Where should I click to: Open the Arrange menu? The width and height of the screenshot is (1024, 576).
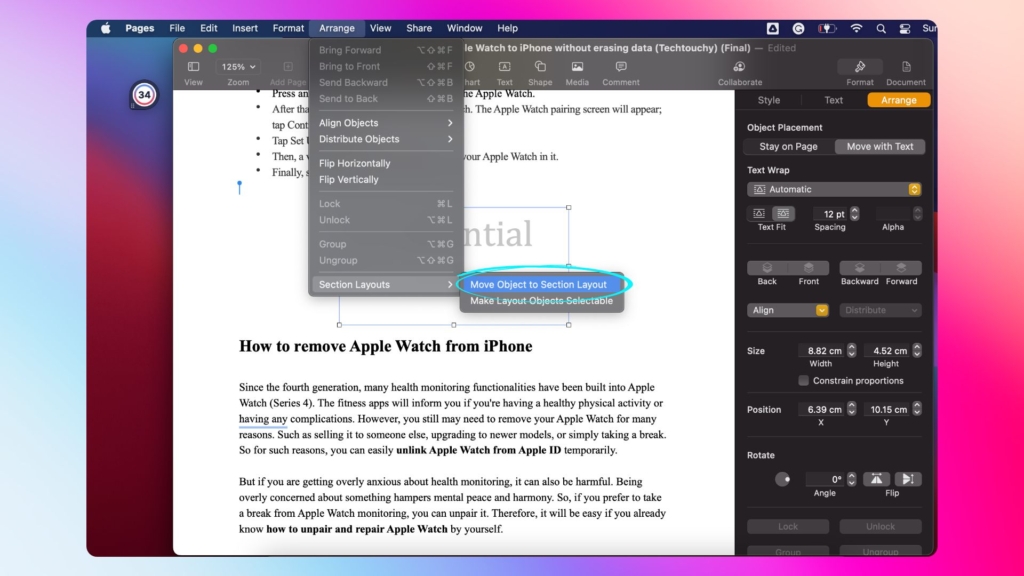point(337,28)
